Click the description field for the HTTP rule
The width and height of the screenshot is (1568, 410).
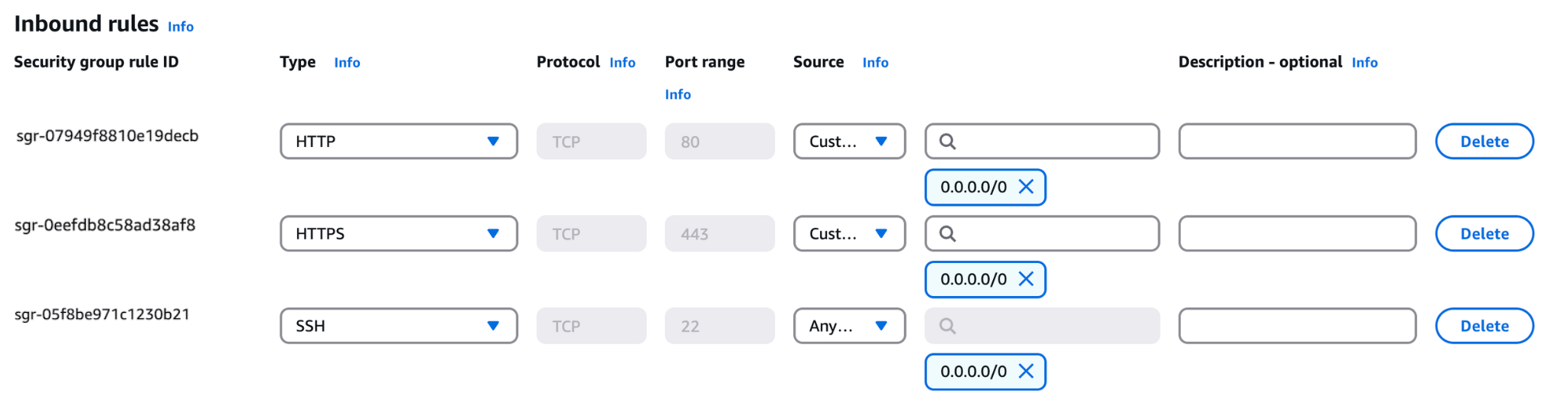[1297, 142]
